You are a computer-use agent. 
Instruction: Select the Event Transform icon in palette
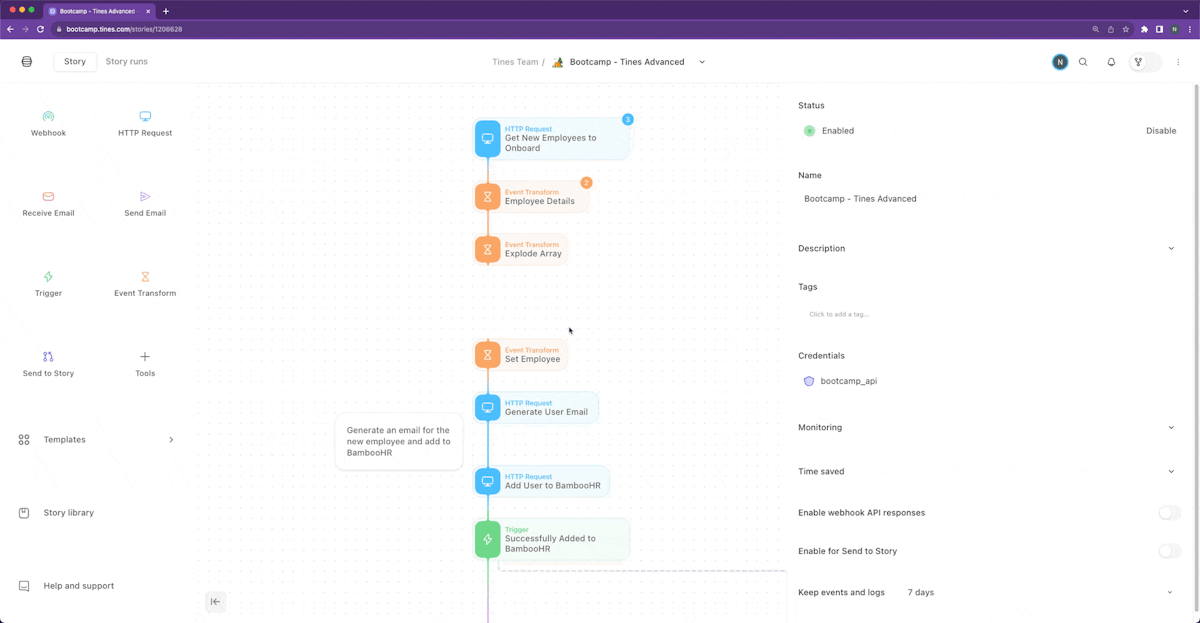pyautogui.click(x=145, y=277)
